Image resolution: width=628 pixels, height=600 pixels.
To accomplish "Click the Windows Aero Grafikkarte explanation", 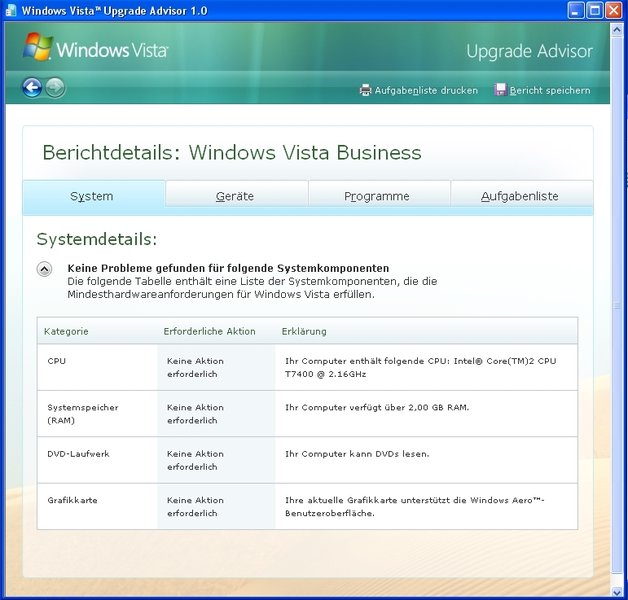I will pyautogui.click(x=415, y=507).
